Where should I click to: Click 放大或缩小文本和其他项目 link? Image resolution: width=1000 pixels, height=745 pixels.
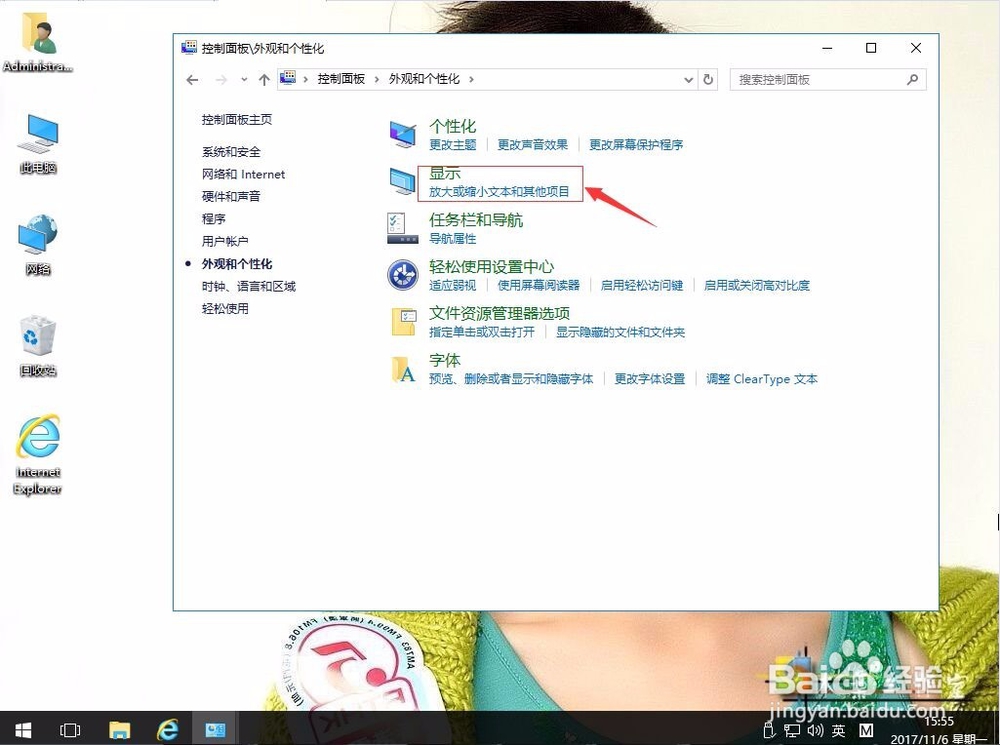(x=499, y=191)
